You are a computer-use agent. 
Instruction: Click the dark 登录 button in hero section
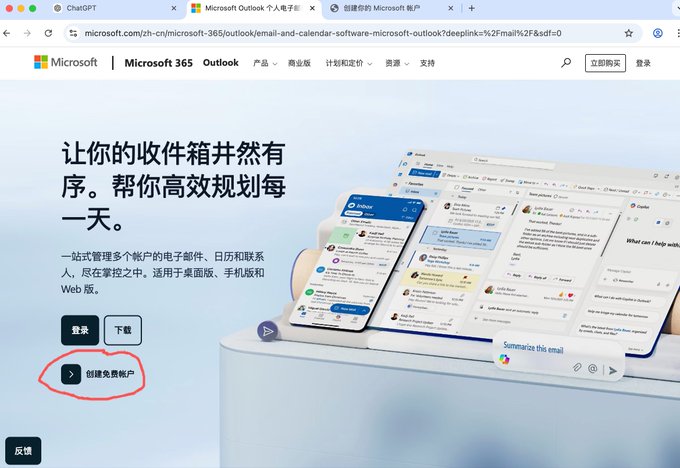80,330
